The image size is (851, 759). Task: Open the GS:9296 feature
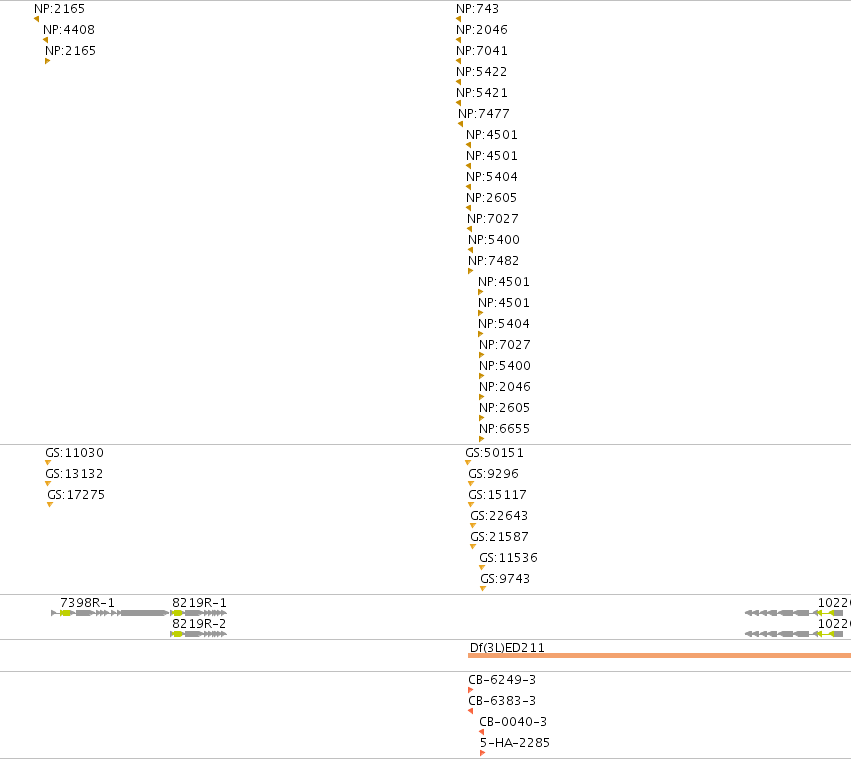[493, 474]
